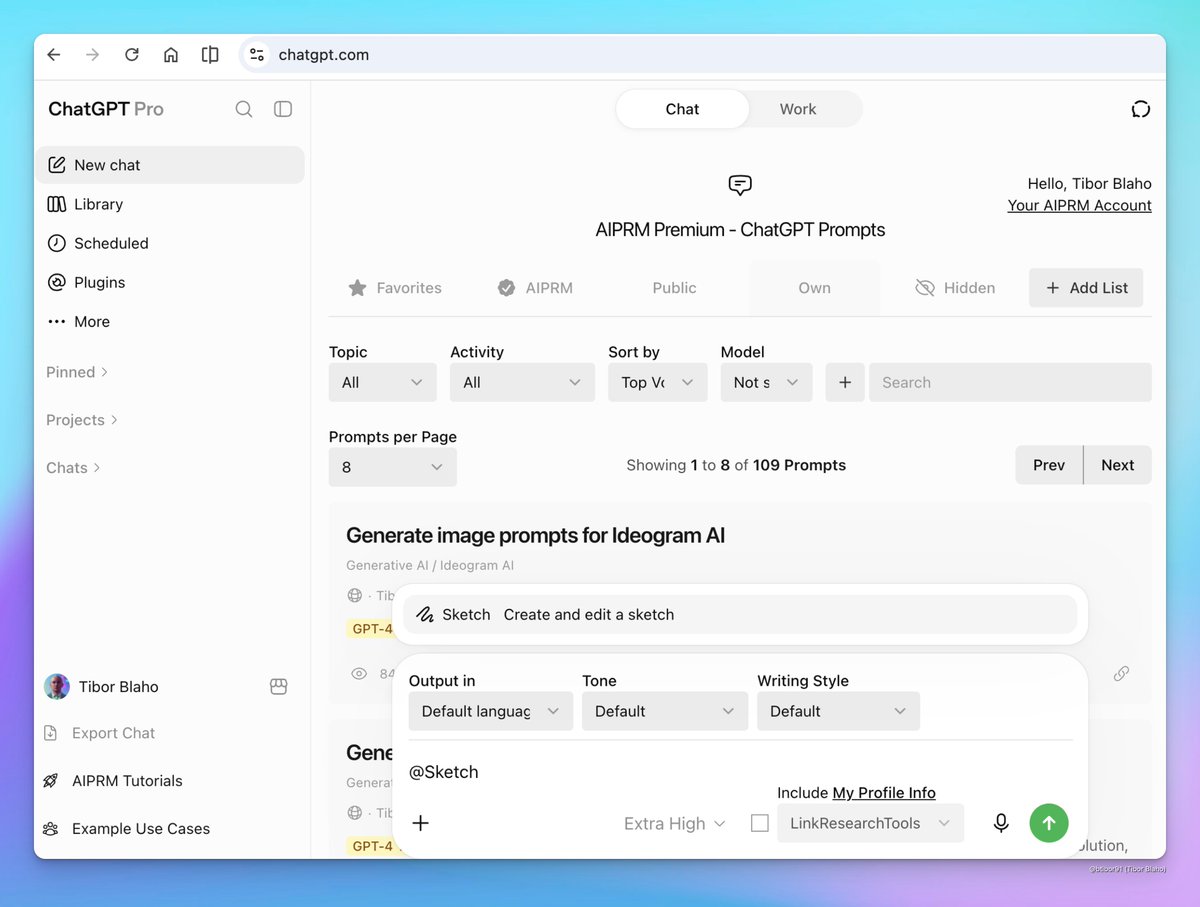The width and height of the screenshot is (1200, 907).
Task: Click the link icon on Ideogram prompt card
Action: 1121,674
